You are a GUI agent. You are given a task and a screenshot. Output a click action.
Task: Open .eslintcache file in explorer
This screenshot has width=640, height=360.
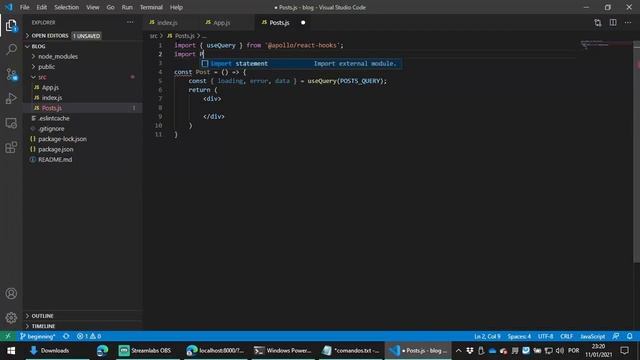[x=83, y=118]
